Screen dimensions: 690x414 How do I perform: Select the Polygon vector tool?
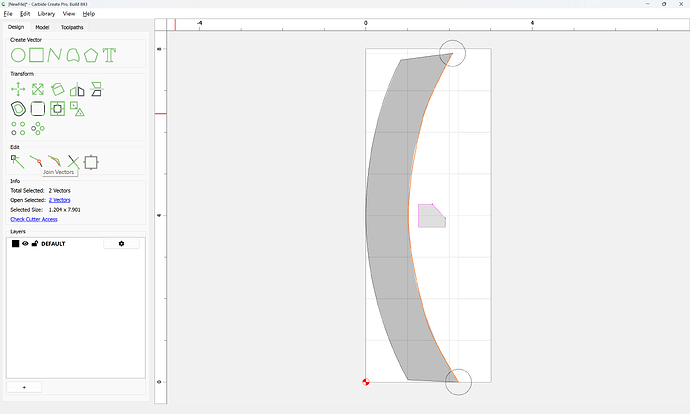[91, 55]
